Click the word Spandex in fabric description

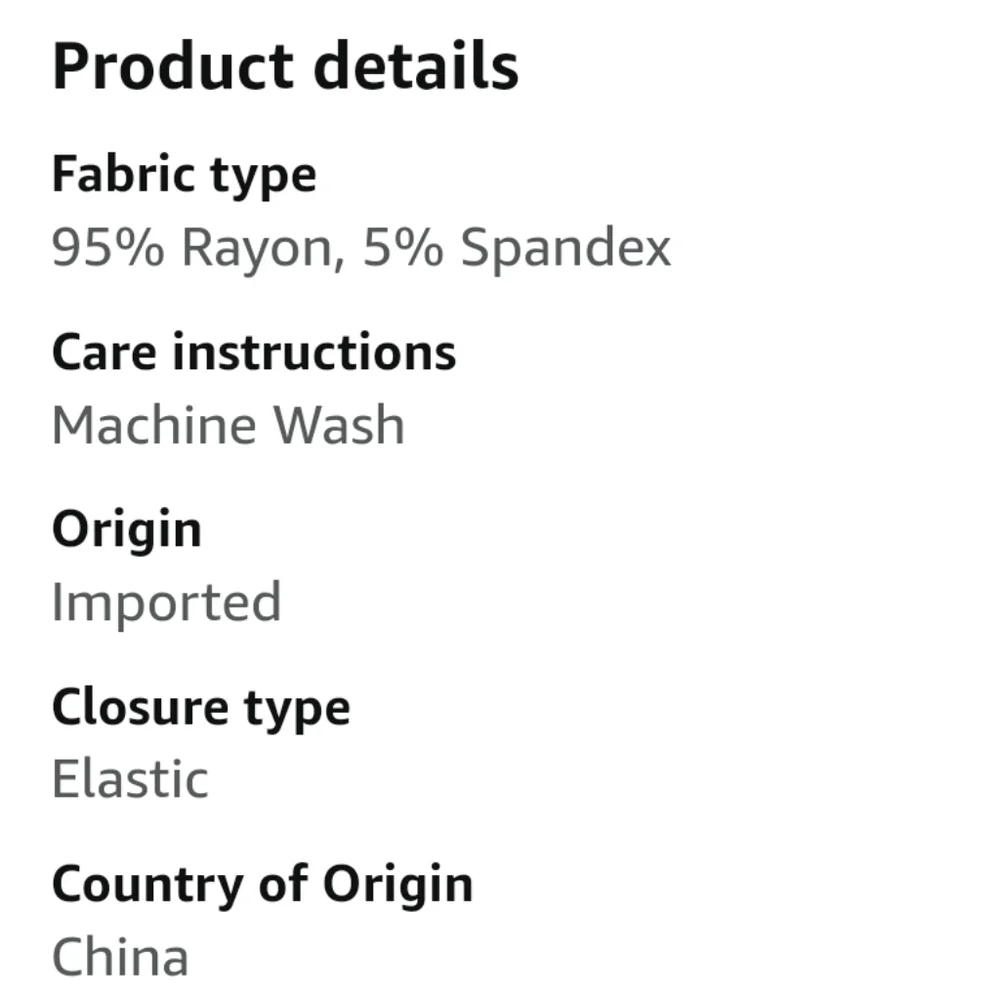click(566, 249)
